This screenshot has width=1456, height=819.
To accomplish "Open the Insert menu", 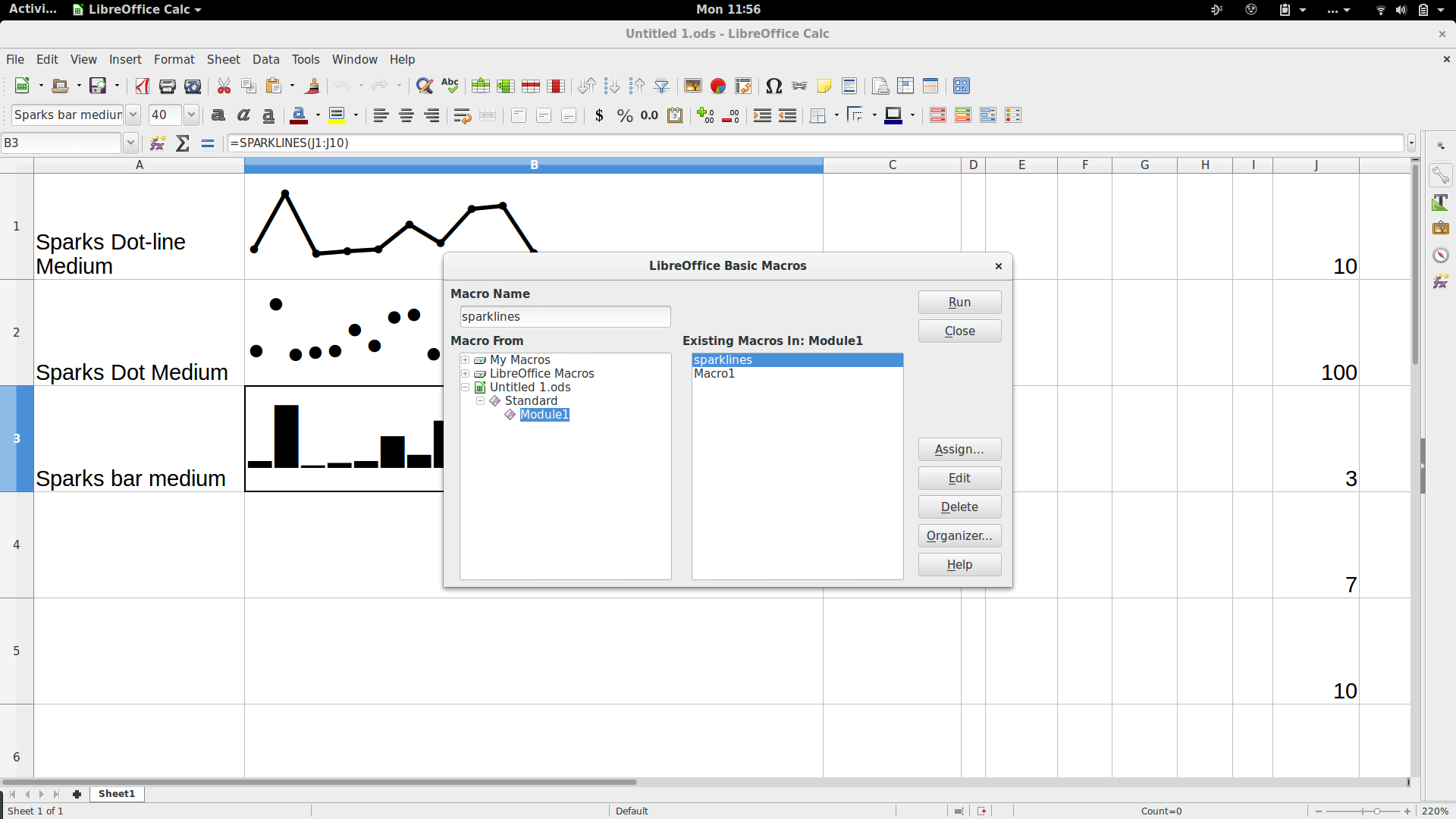I will (124, 58).
